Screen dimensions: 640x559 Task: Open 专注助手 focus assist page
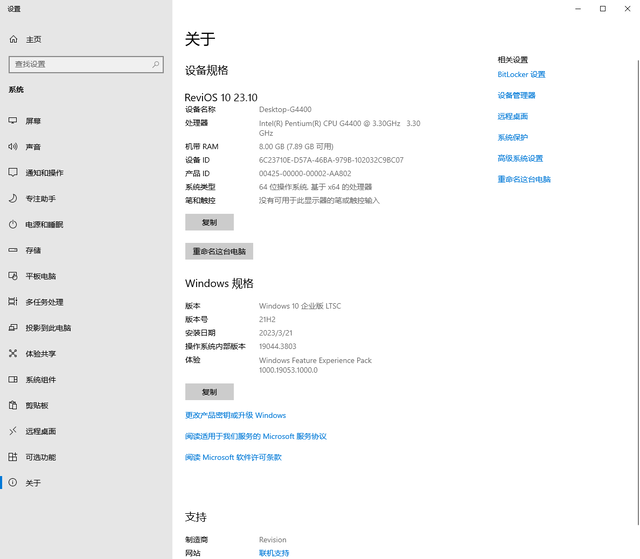pos(40,198)
